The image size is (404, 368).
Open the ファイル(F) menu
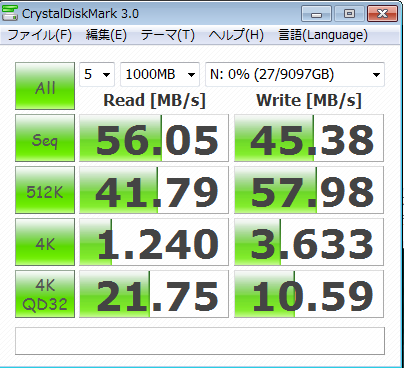(39, 35)
